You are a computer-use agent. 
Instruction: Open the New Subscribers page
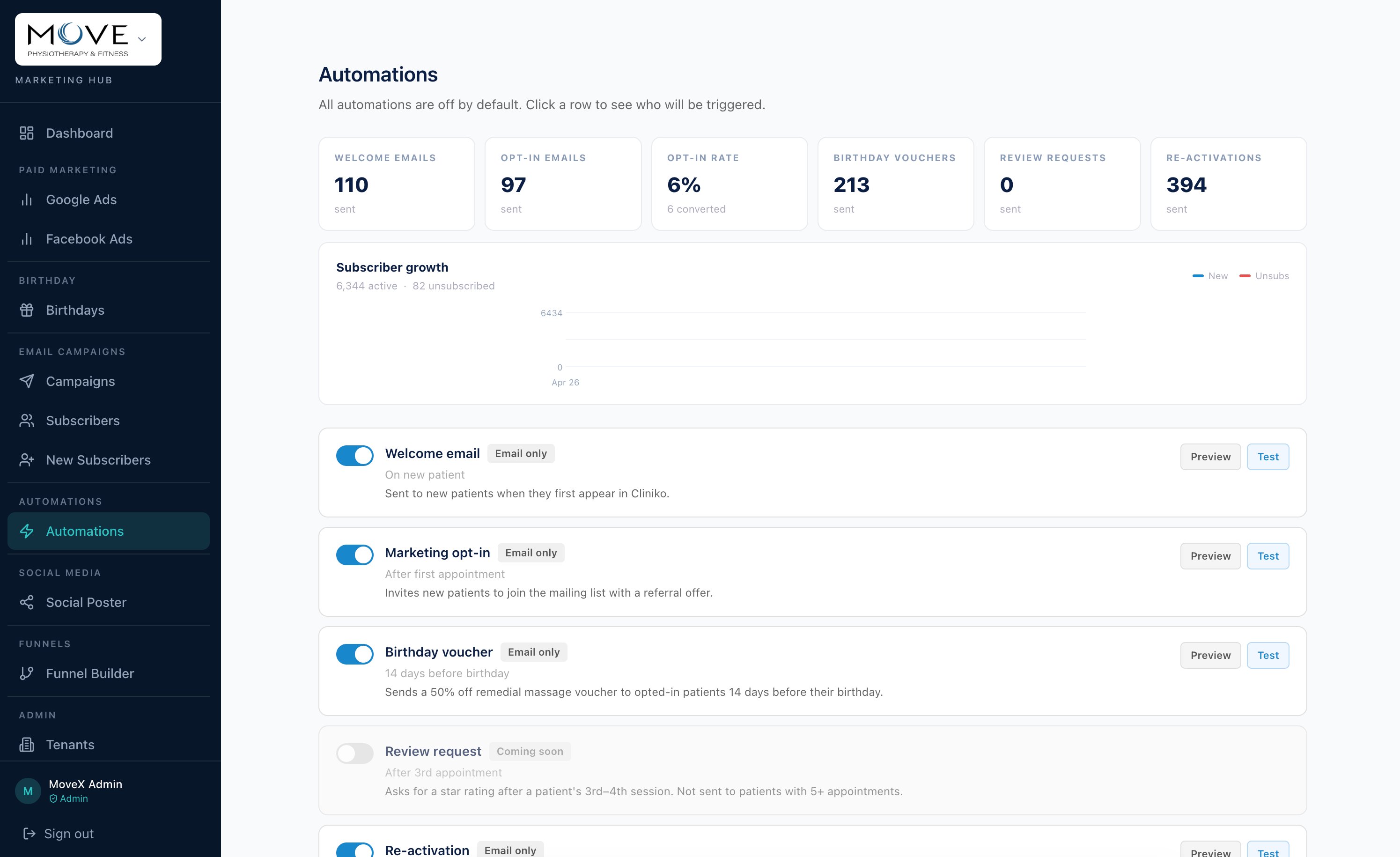pyautogui.click(x=98, y=460)
